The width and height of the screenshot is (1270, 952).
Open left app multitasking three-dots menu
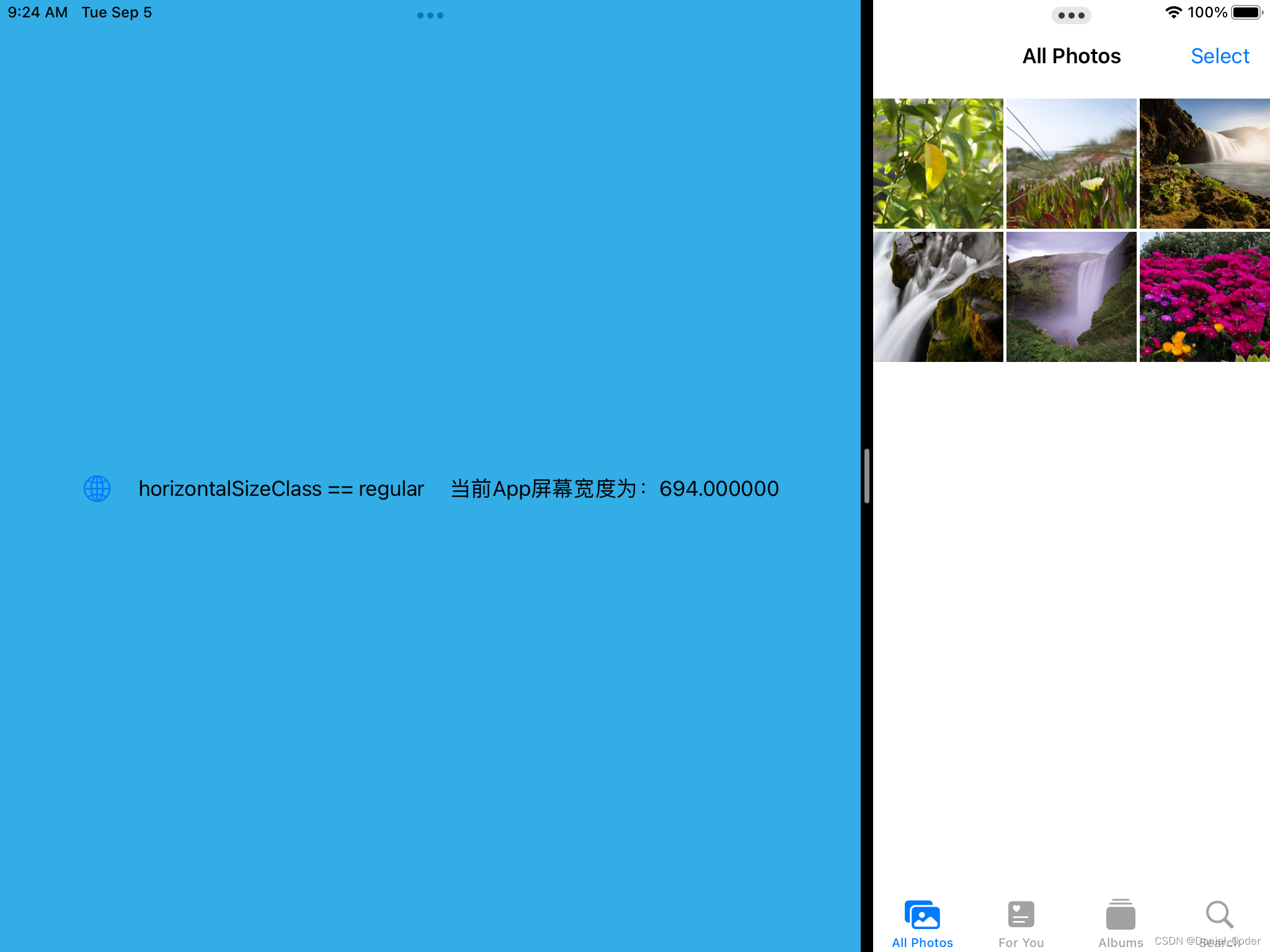coord(430,15)
